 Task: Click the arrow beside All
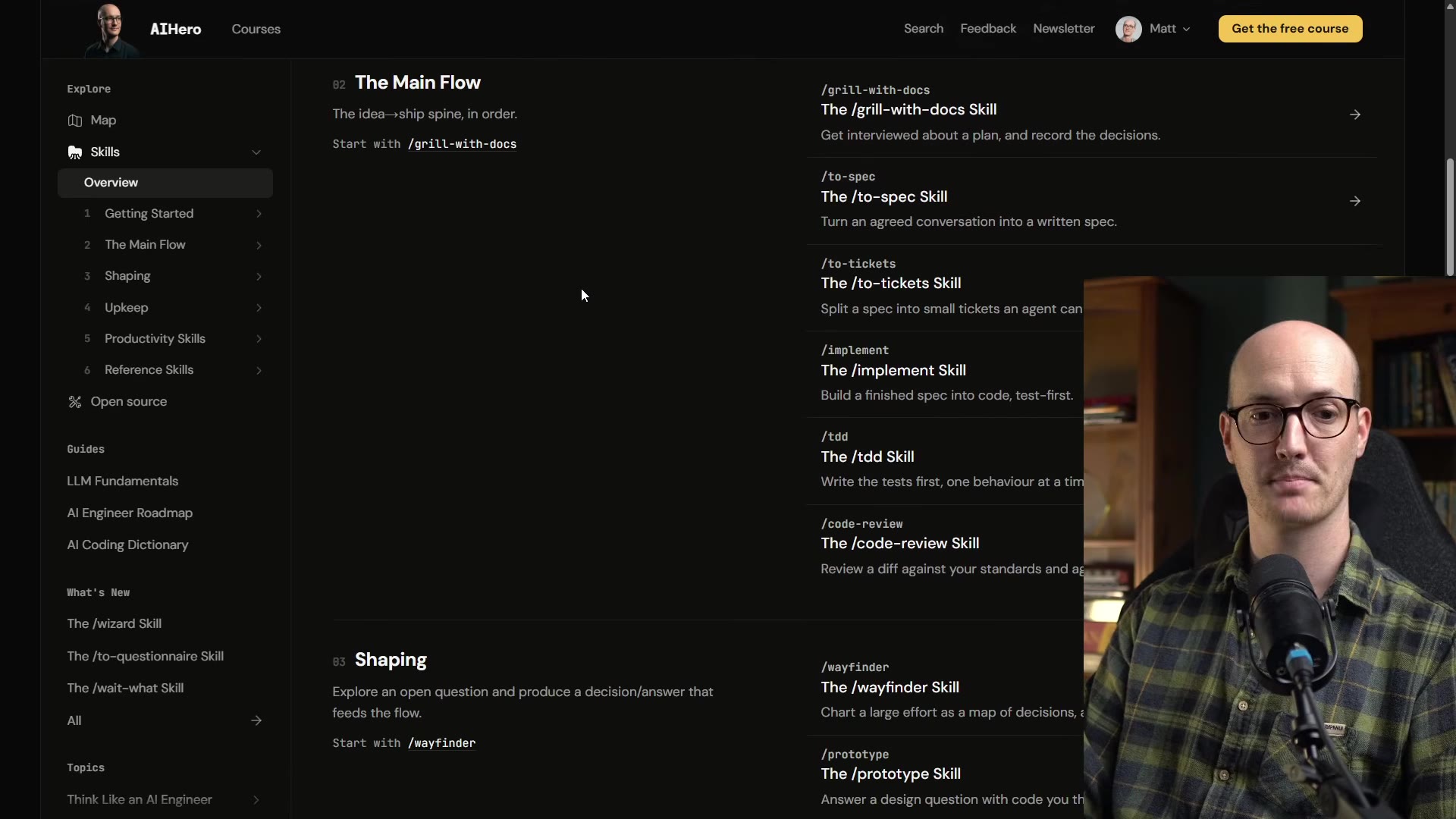click(x=256, y=720)
